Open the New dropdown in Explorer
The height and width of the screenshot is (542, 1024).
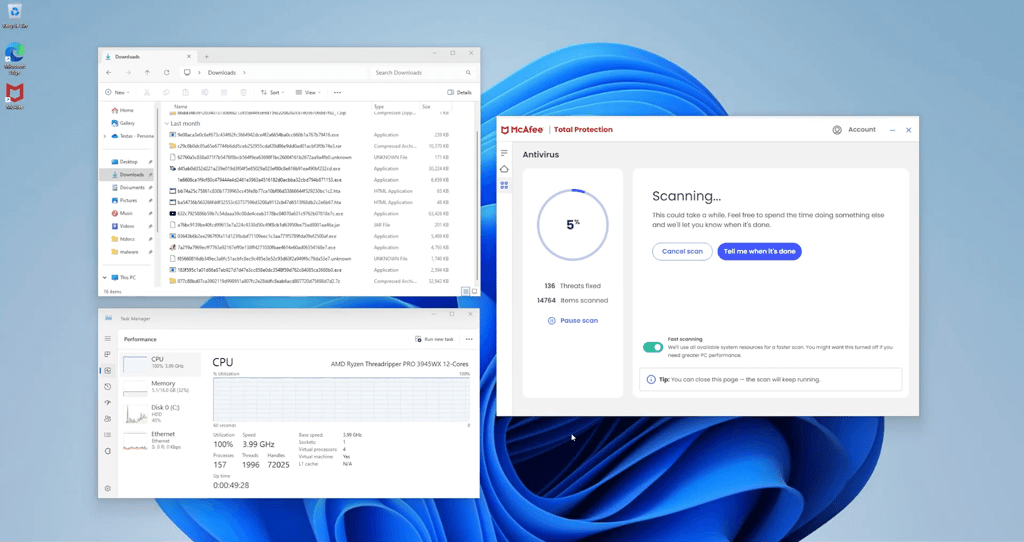tap(118, 93)
